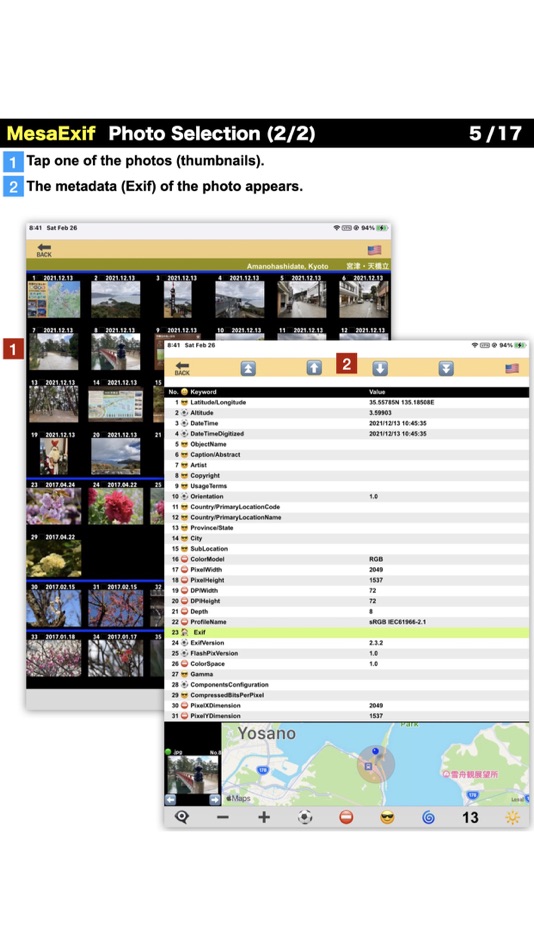Open thumbnail 13, the pine trees

[x=54, y=404]
